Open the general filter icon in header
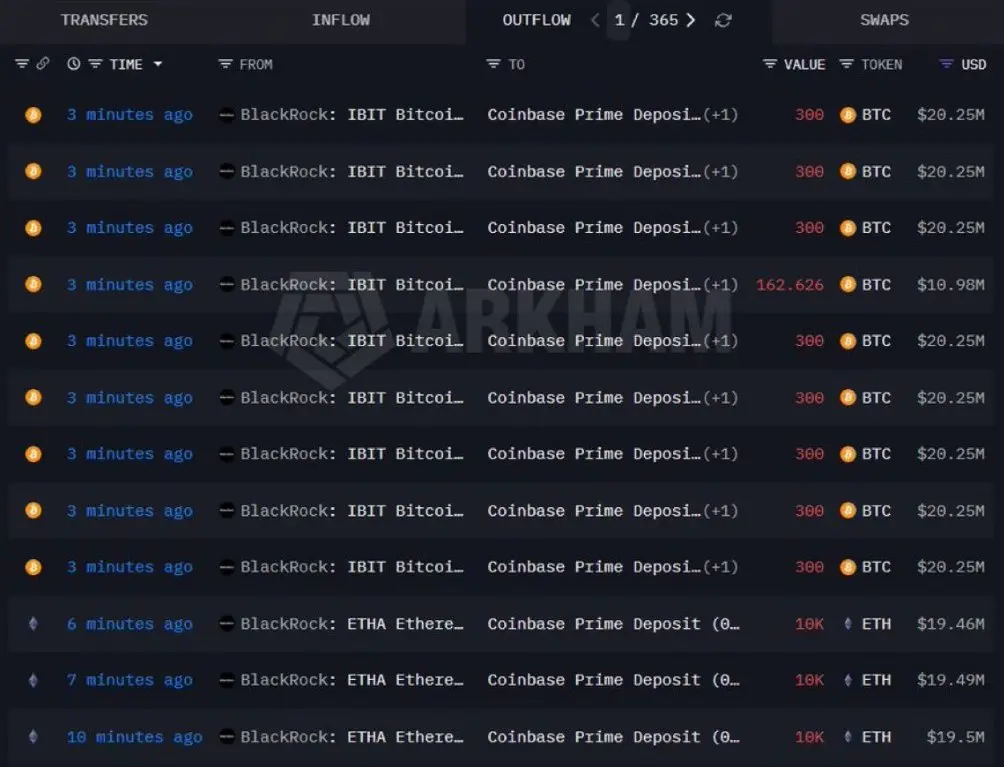 [x=22, y=64]
